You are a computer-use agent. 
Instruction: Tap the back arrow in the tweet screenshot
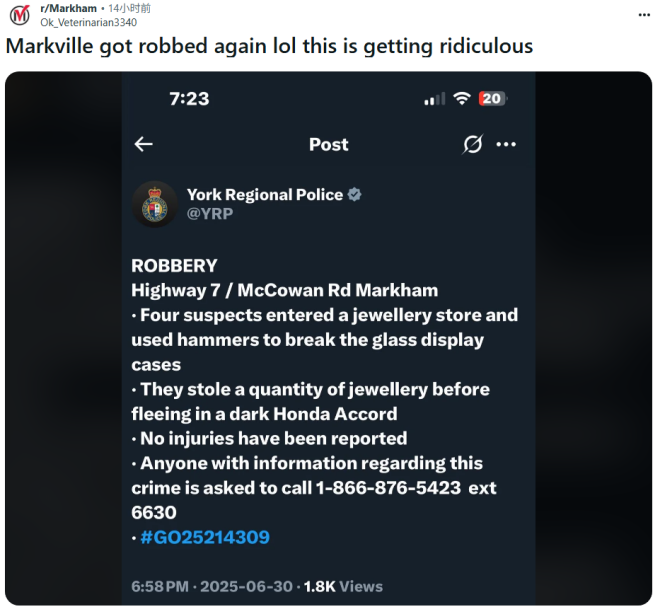(143, 144)
